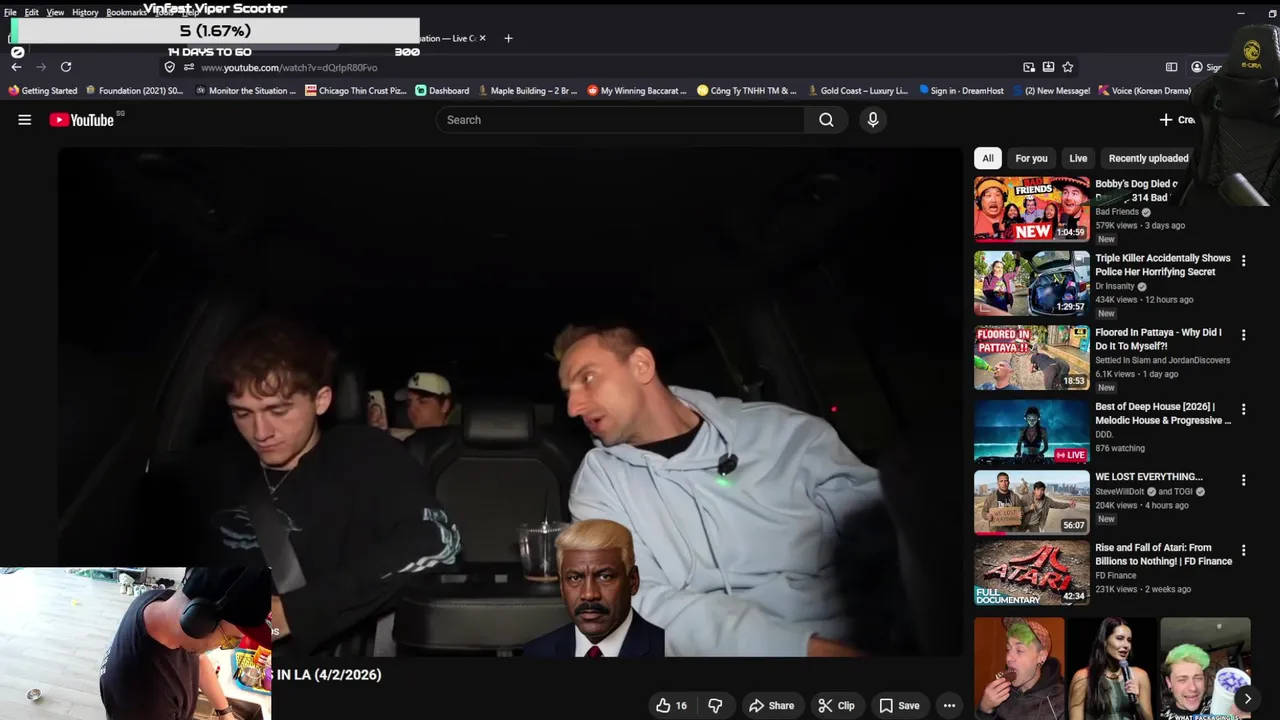Open the Bad Friends video thumbnail
This screenshot has width=1280, height=720.
1032,209
